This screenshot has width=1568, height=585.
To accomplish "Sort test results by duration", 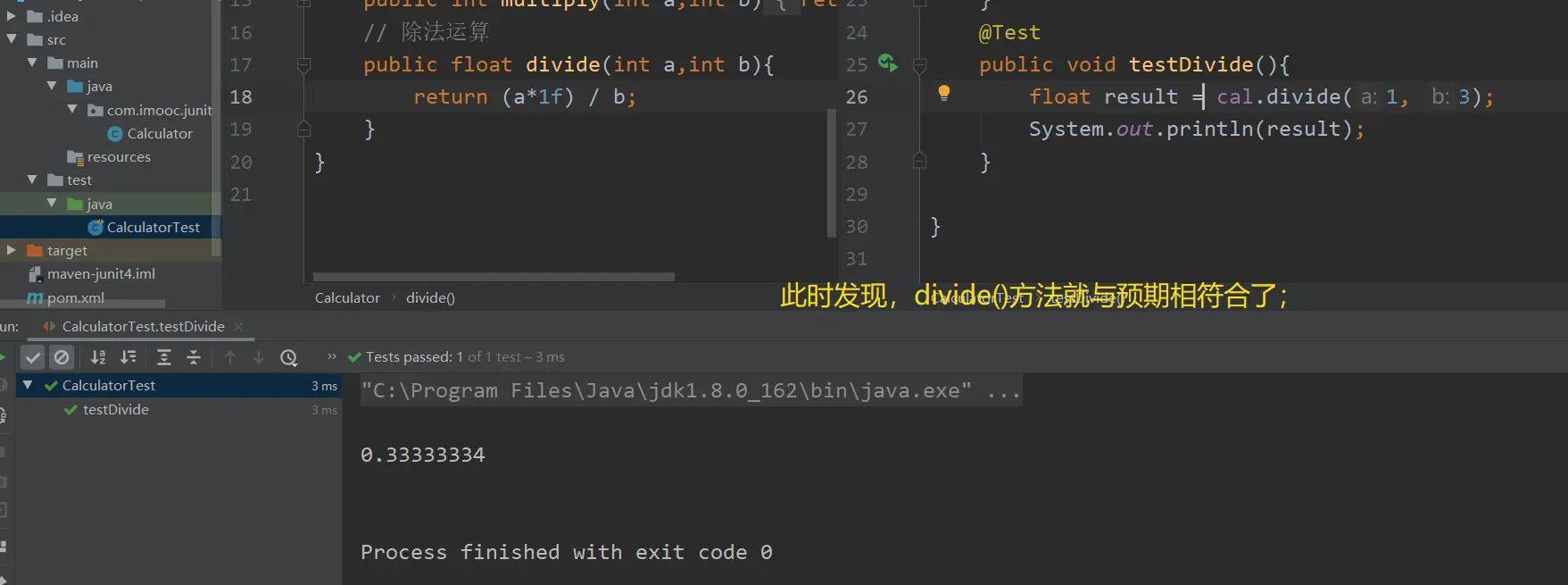I will tap(129, 357).
